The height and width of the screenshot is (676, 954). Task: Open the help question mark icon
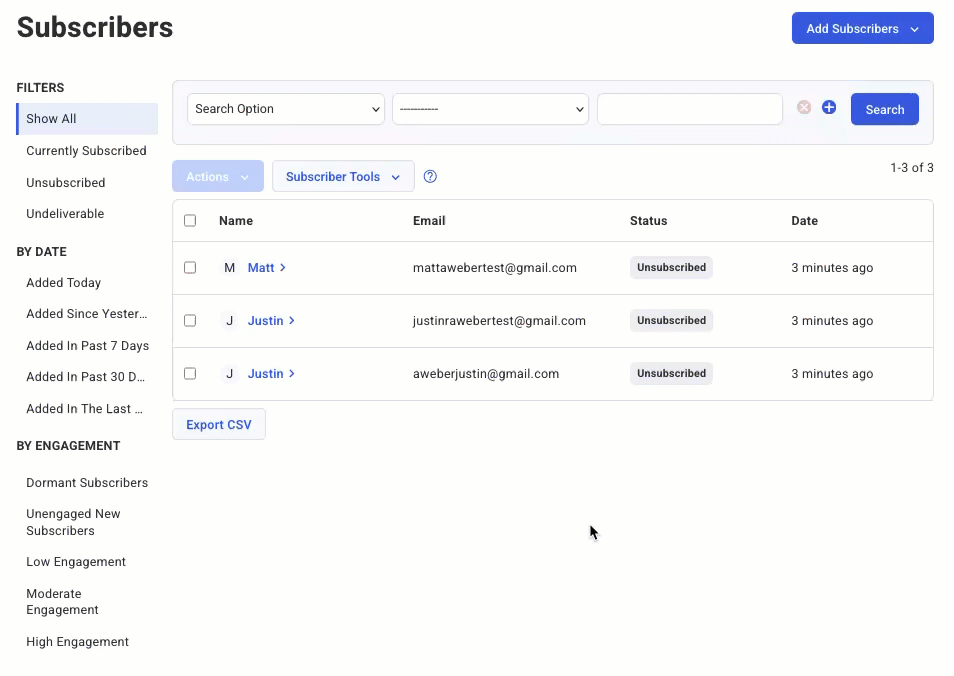(430, 177)
